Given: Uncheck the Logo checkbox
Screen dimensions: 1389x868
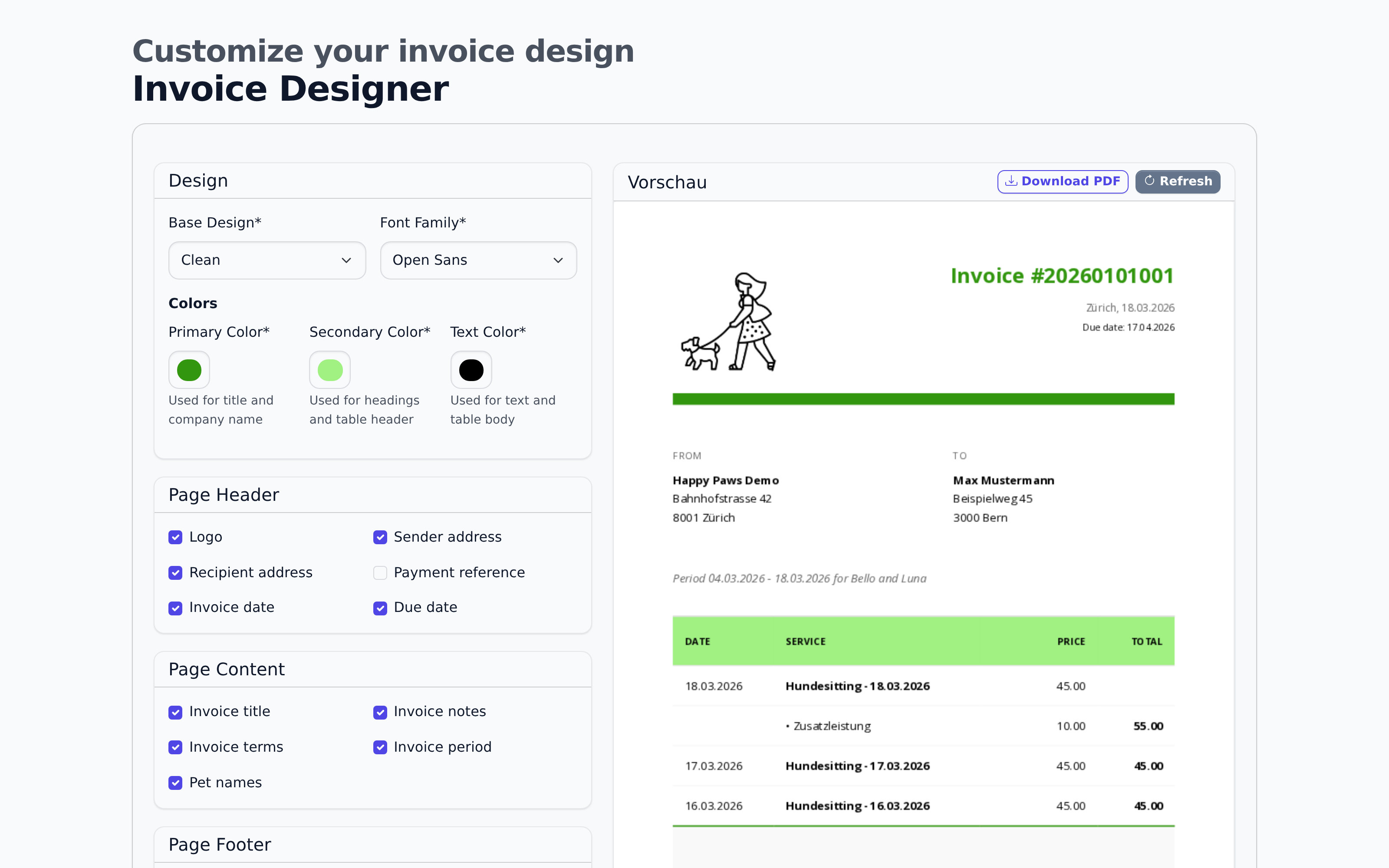Looking at the screenshot, I should pyautogui.click(x=175, y=537).
